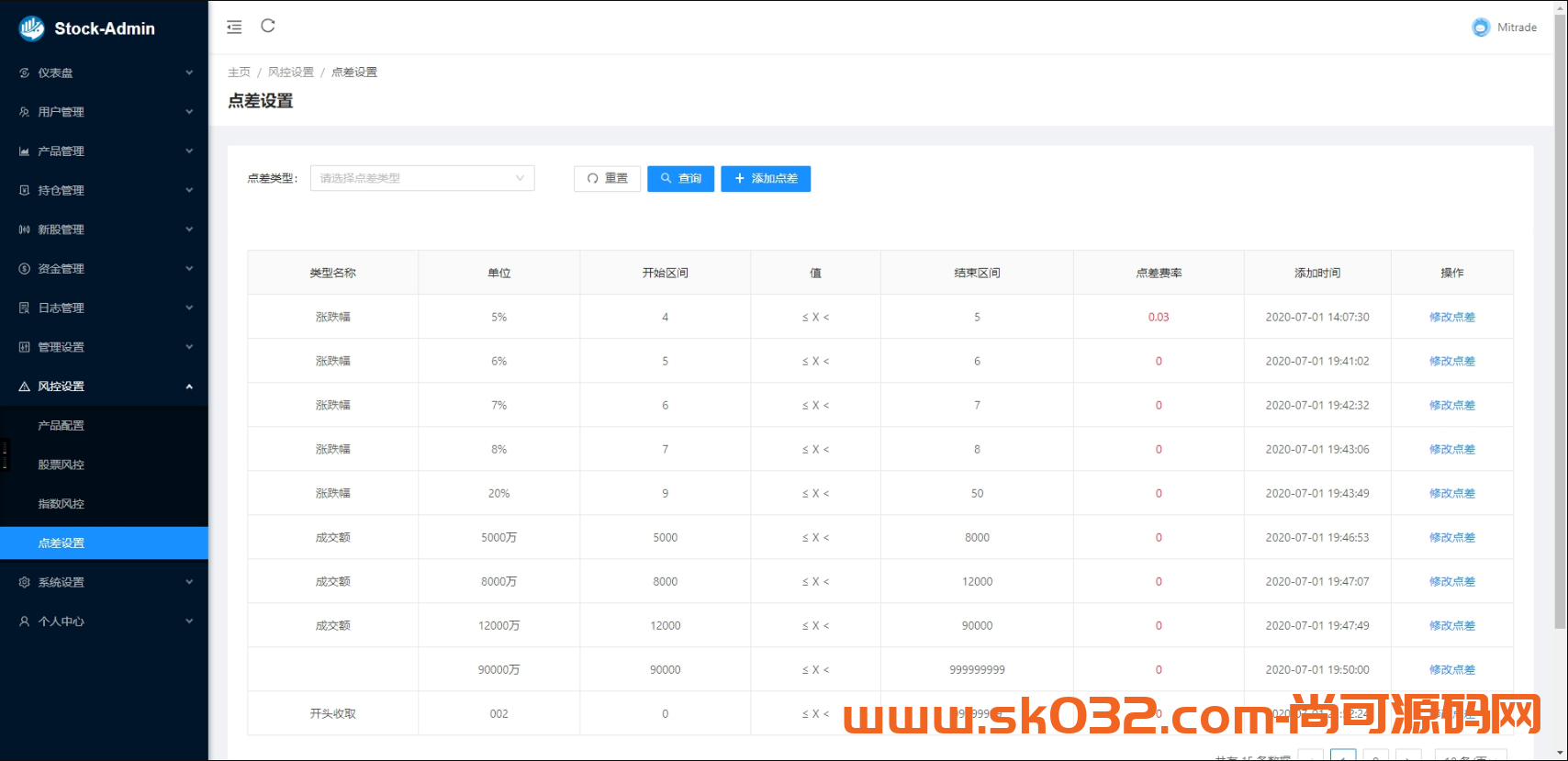Expand the 用户管理 menu chevron
The image size is (1568, 761).
[x=189, y=112]
